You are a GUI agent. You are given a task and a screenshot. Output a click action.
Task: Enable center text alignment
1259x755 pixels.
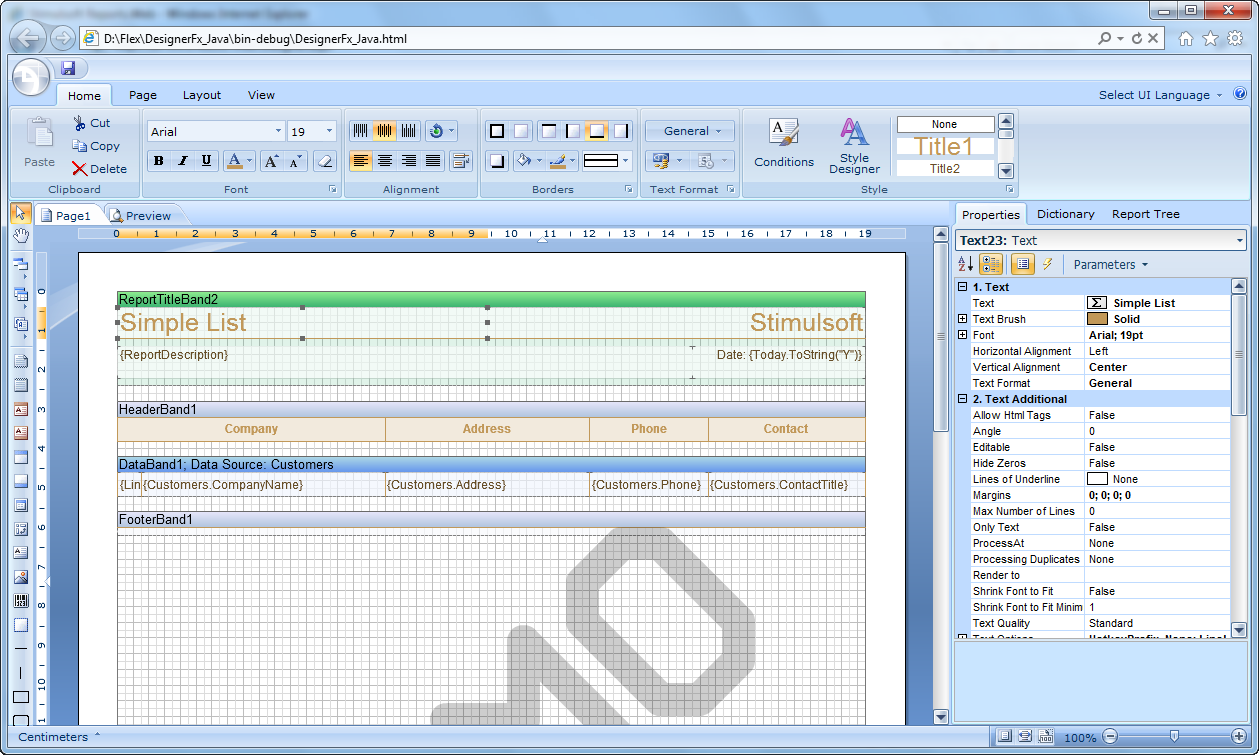(x=385, y=161)
